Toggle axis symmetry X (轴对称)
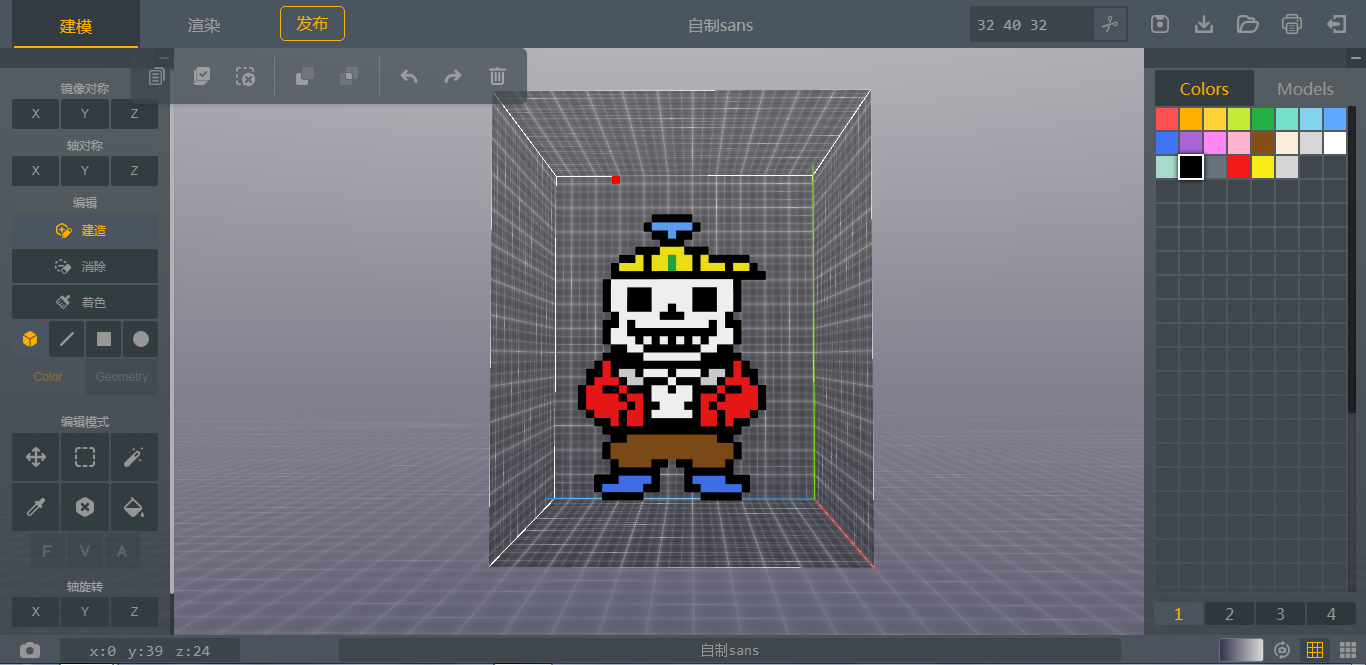 pos(36,171)
